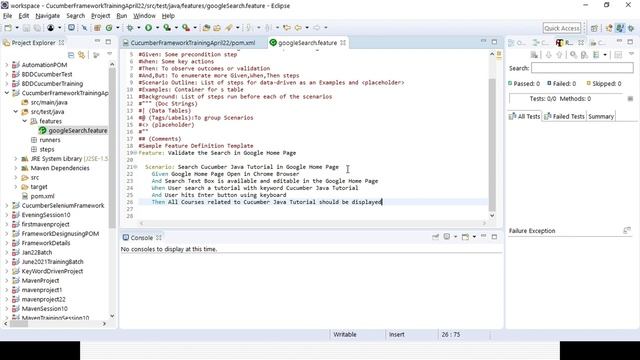
Task: Click the External Tools run icon
Action: (186, 28)
